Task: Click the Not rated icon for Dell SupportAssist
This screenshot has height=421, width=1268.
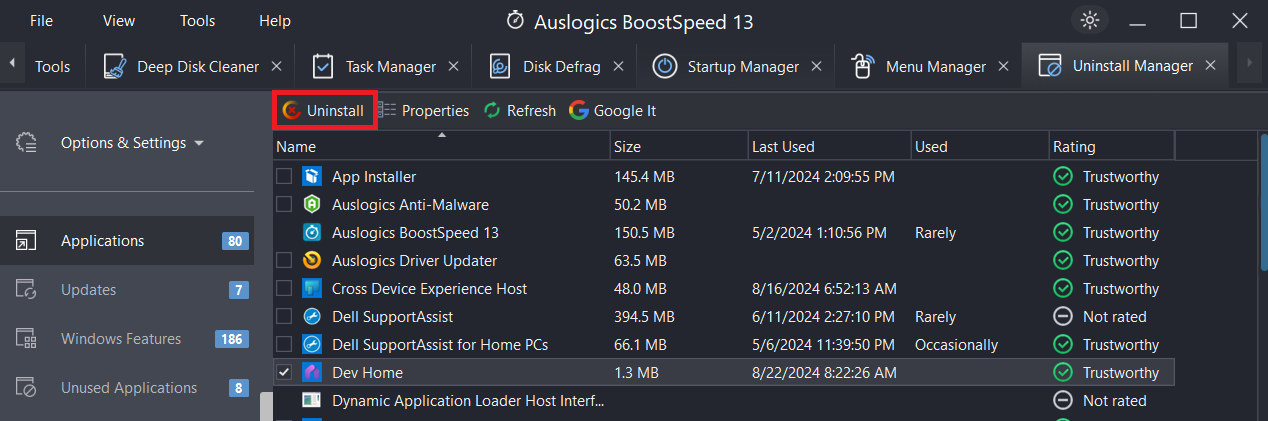Action: tap(1063, 316)
